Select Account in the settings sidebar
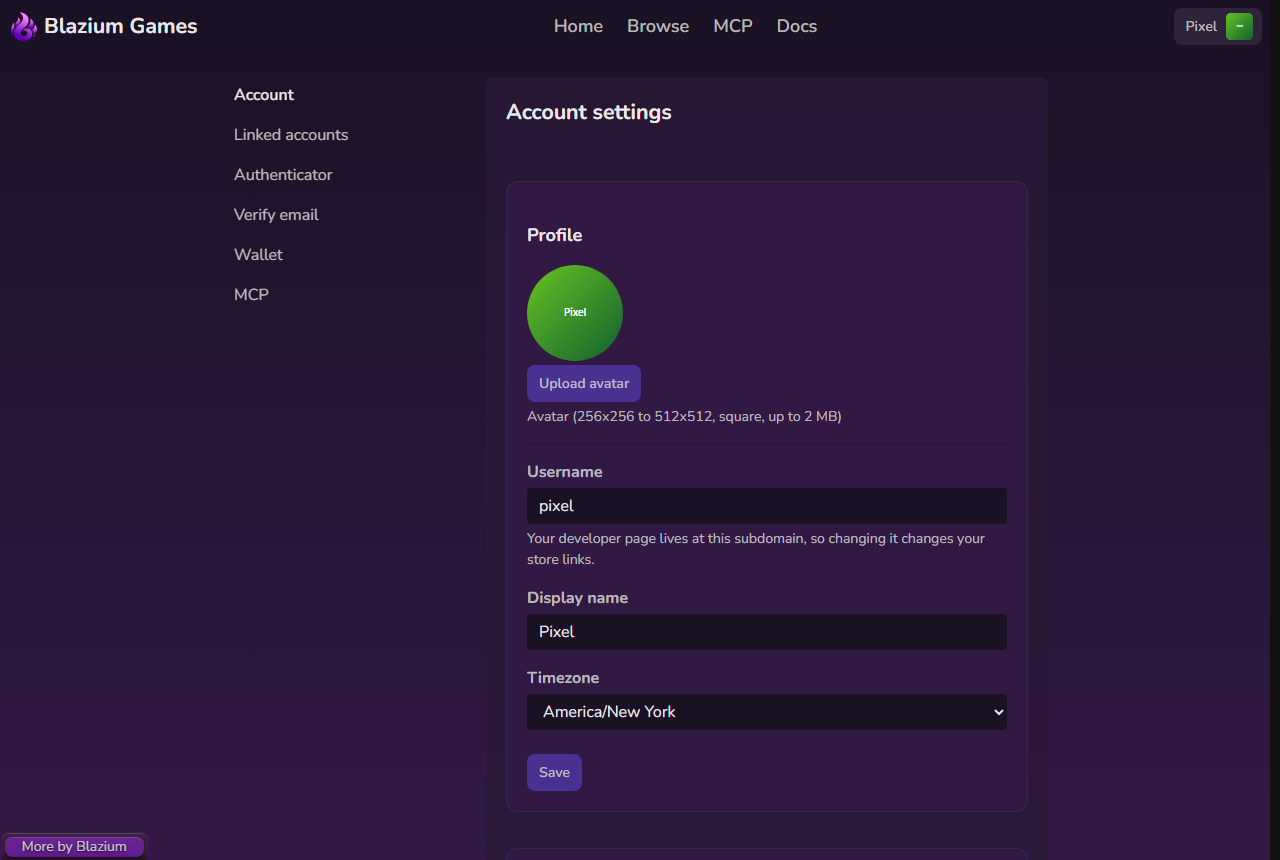1280x860 pixels. click(264, 95)
